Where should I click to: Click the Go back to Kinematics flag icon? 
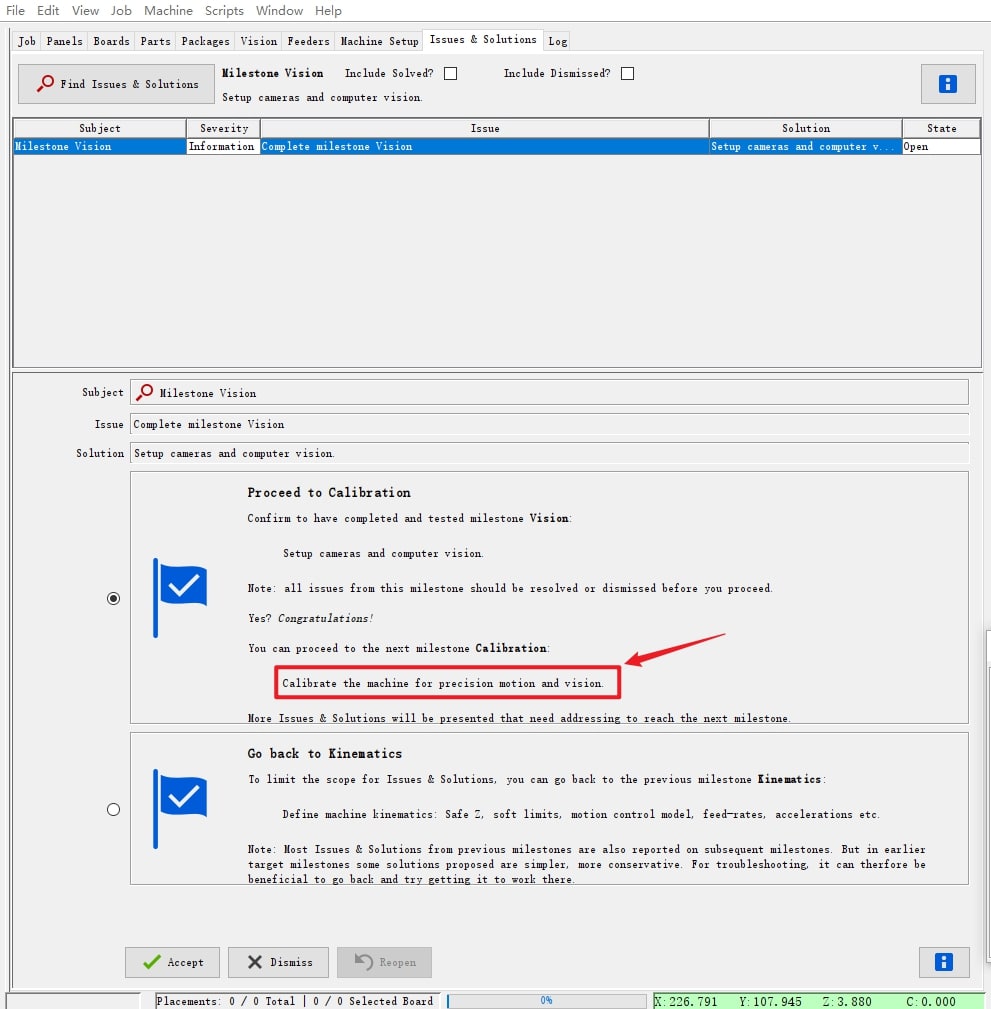point(180,809)
